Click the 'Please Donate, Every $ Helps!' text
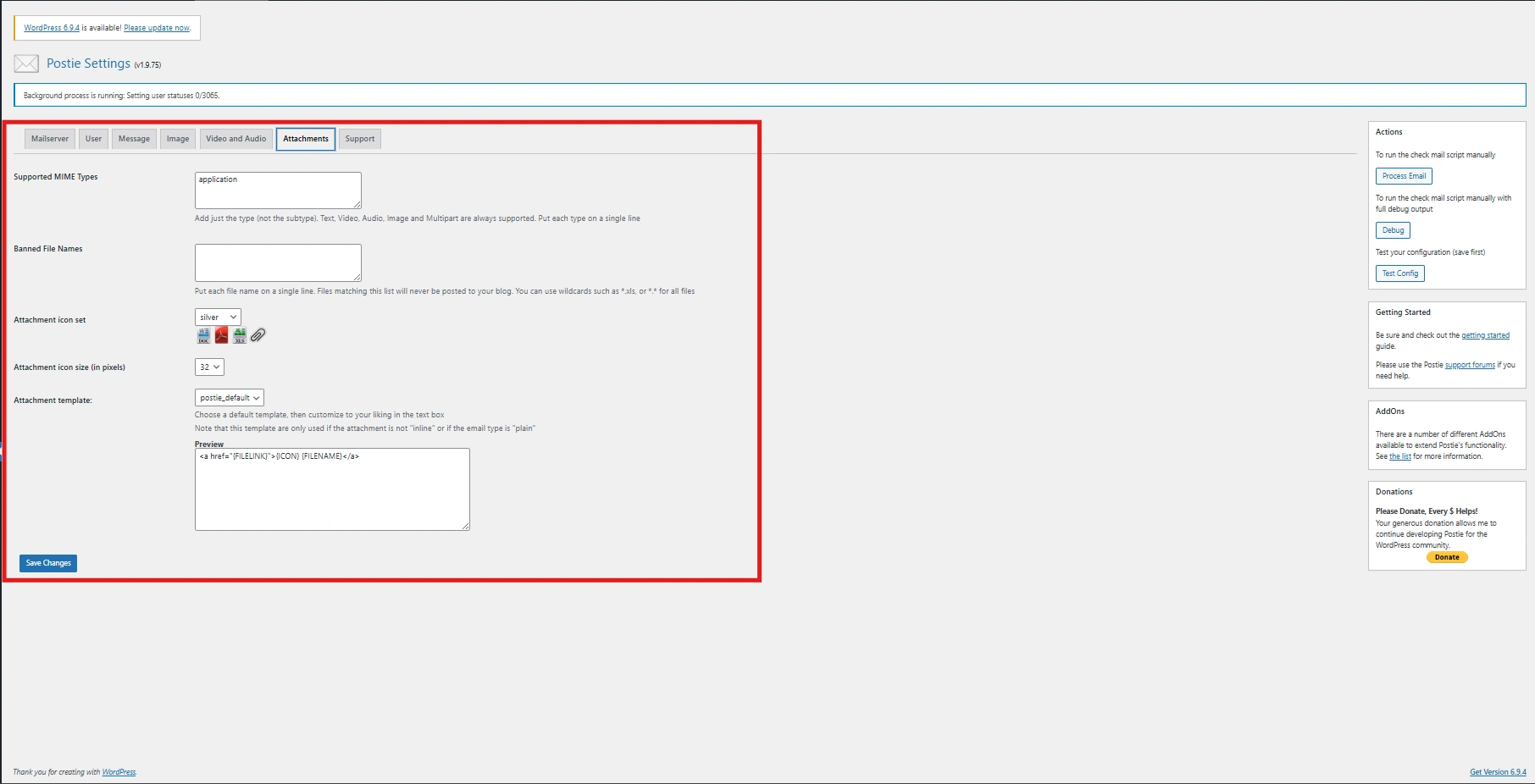 point(1427,511)
